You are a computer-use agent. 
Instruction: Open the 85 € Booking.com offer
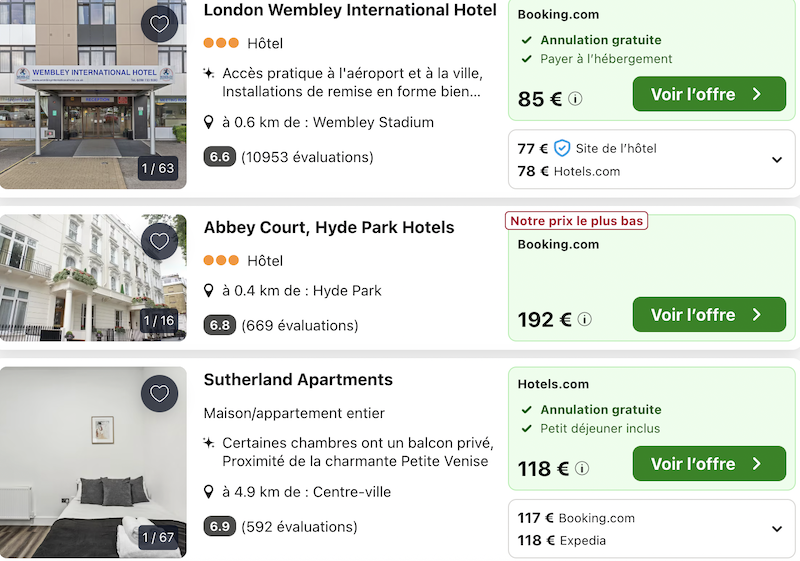pos(708,95)
